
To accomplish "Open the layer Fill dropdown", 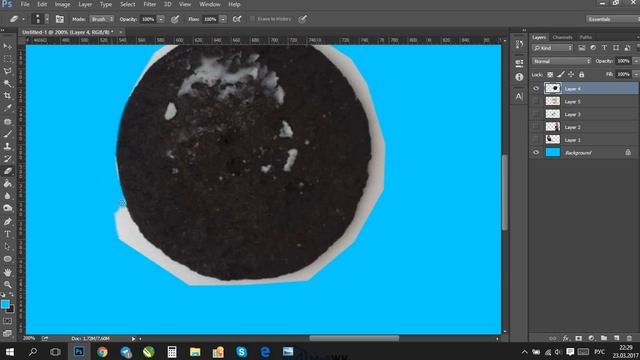I will point(636,74).
